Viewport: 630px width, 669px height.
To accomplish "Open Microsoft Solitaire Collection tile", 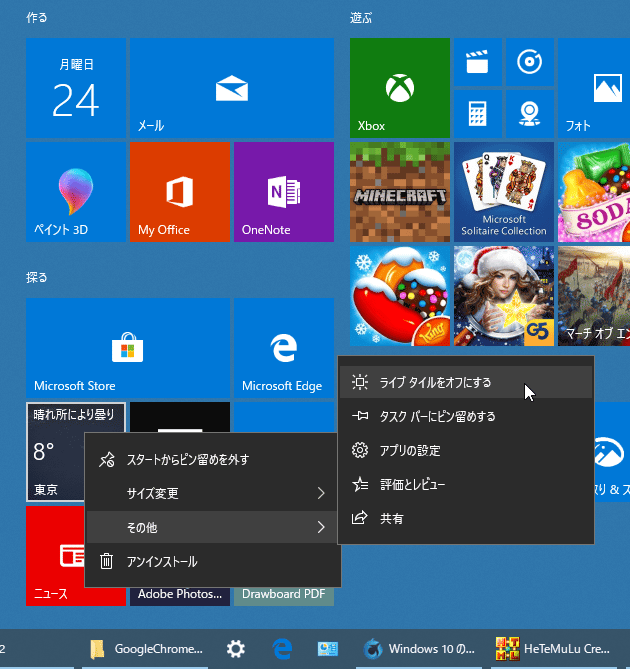I will pos(504,192).
